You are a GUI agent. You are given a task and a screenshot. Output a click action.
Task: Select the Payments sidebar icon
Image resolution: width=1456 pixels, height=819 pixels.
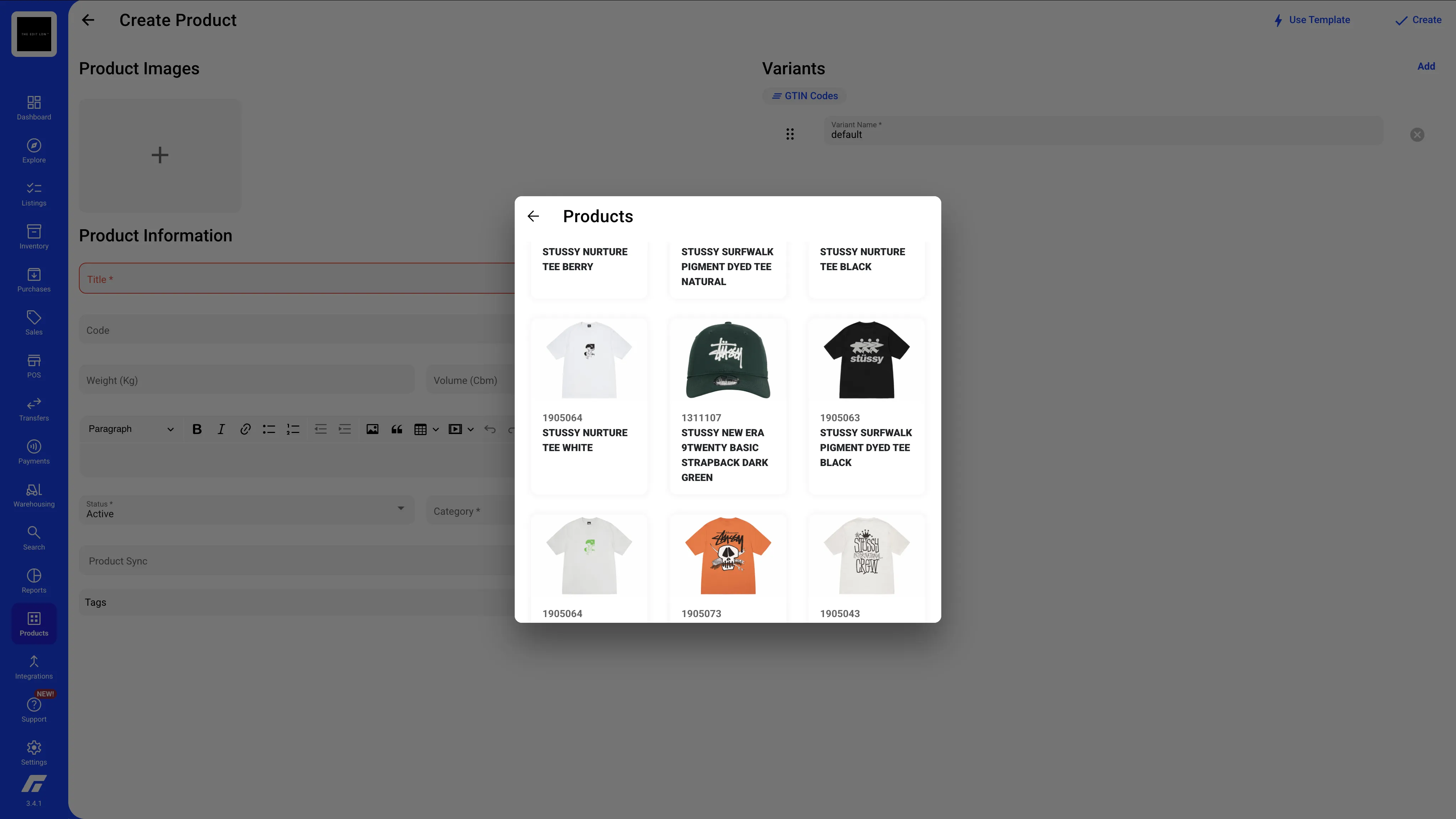point(33,451)
